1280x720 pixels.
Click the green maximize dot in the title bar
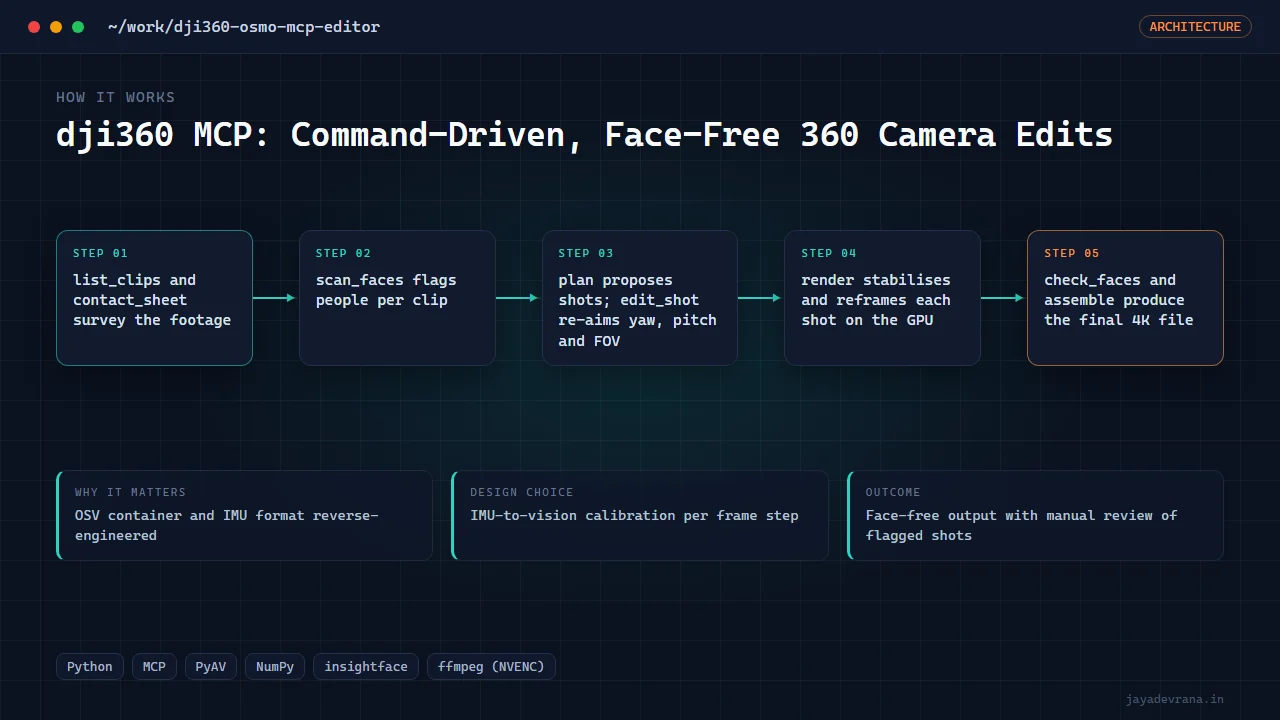click(78, 27)
